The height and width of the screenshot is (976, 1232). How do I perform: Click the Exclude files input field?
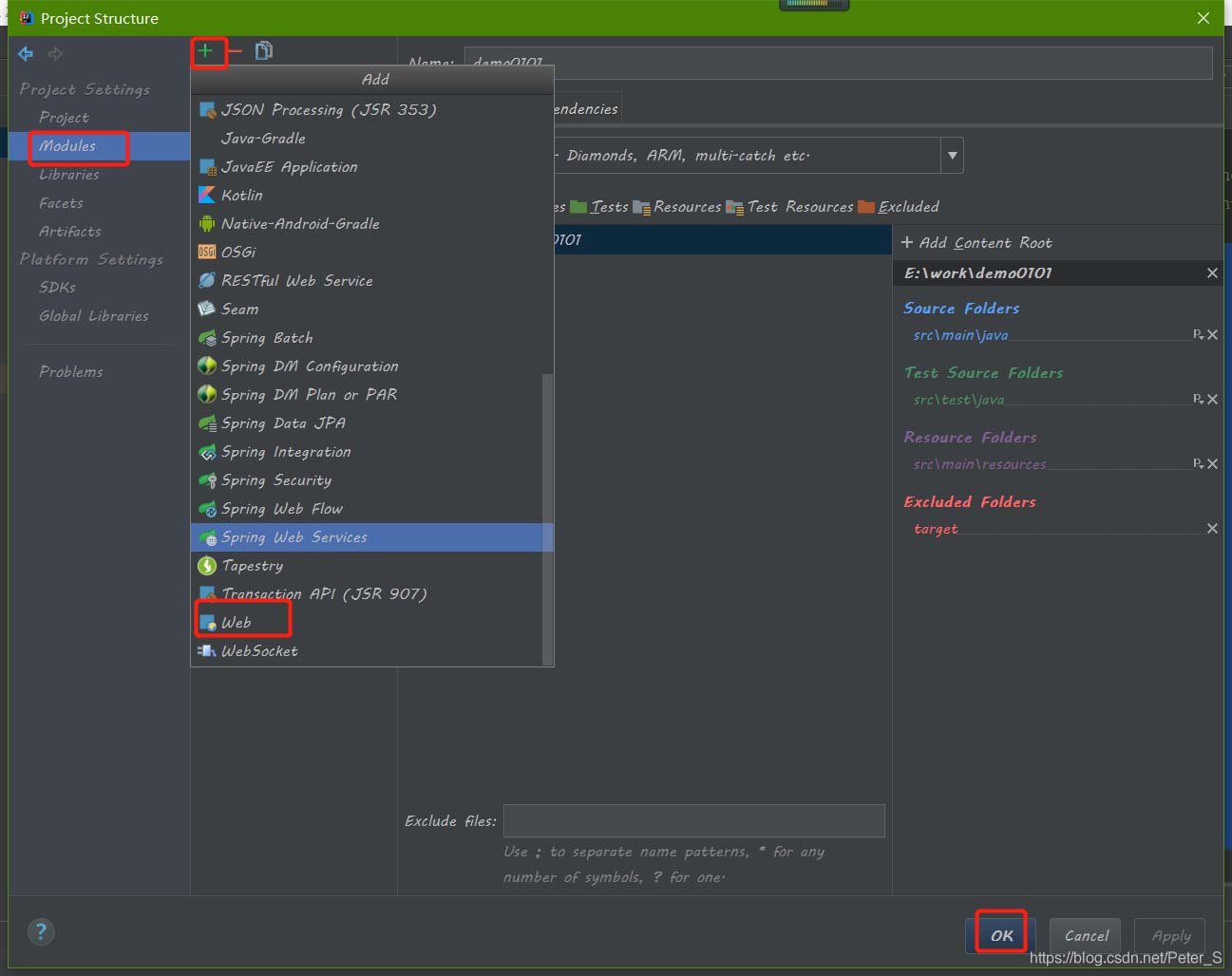pos(693,821)
